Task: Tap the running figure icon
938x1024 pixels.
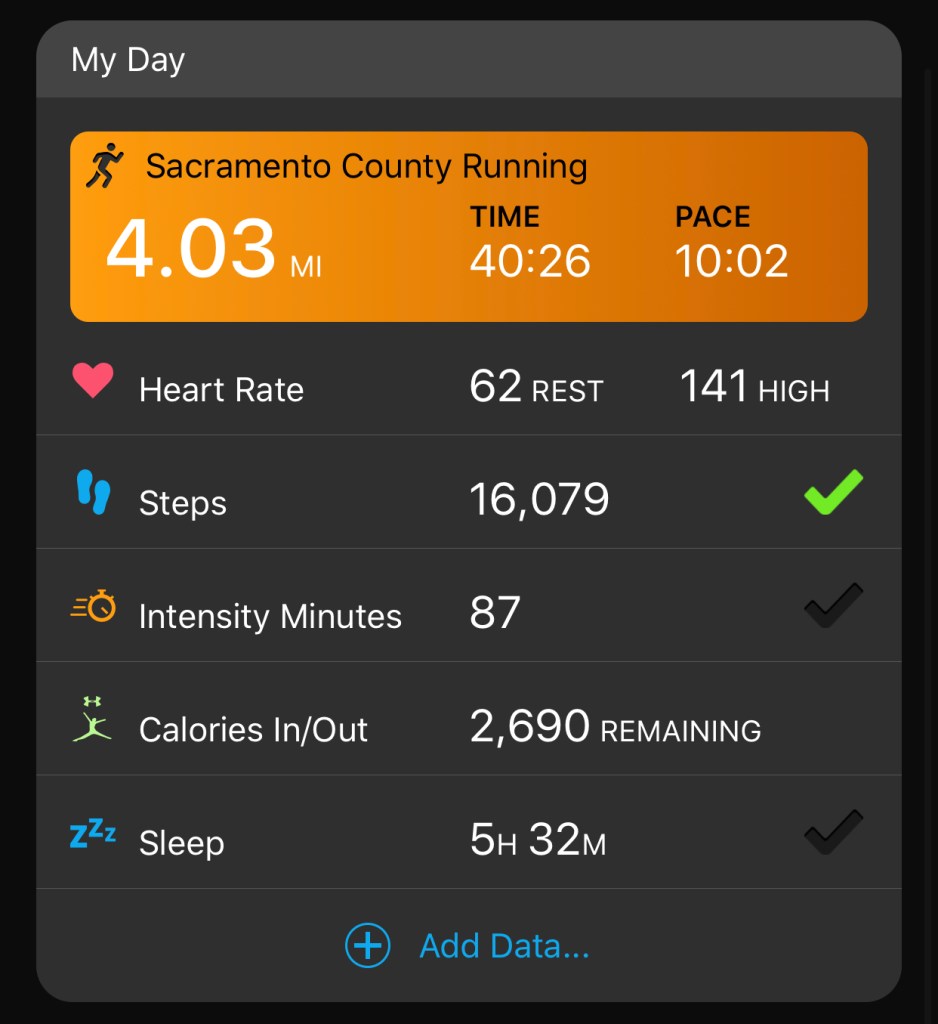Action: coord(104,166)
